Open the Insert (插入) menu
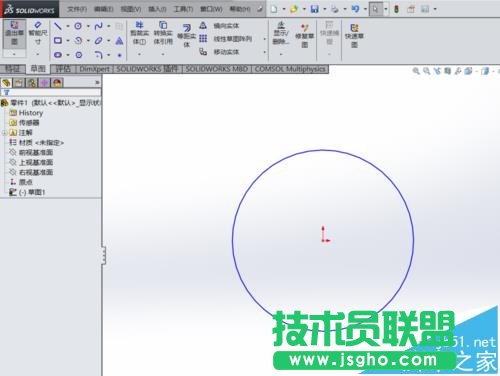Viewport: 500px width, 376px height. coord(157,9)
